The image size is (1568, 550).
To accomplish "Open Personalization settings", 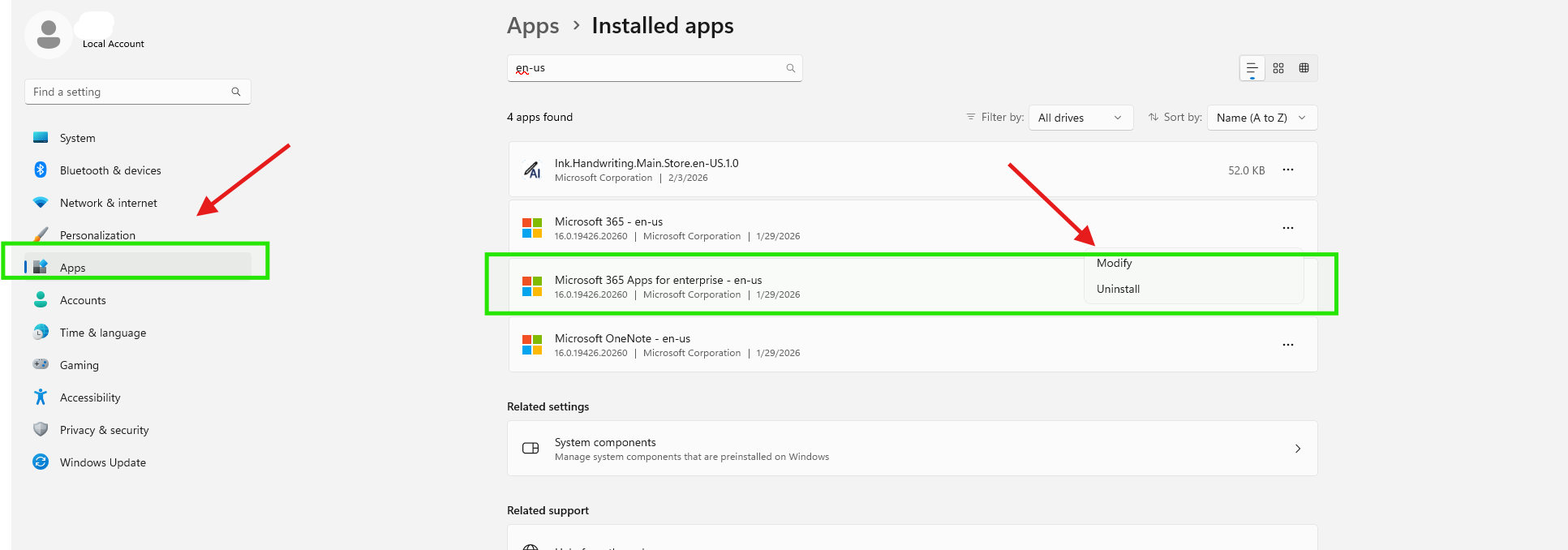I will [x=138, y=235].
